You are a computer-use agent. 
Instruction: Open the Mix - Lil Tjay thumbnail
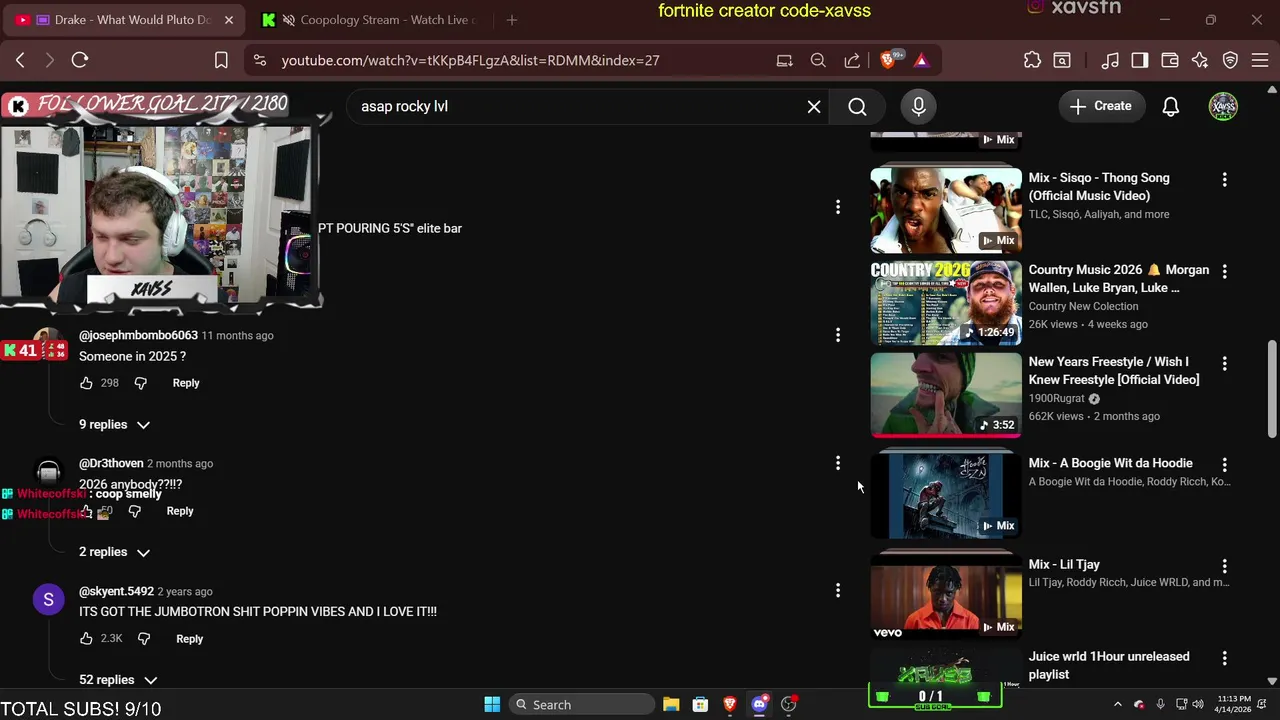pos(946,597)
